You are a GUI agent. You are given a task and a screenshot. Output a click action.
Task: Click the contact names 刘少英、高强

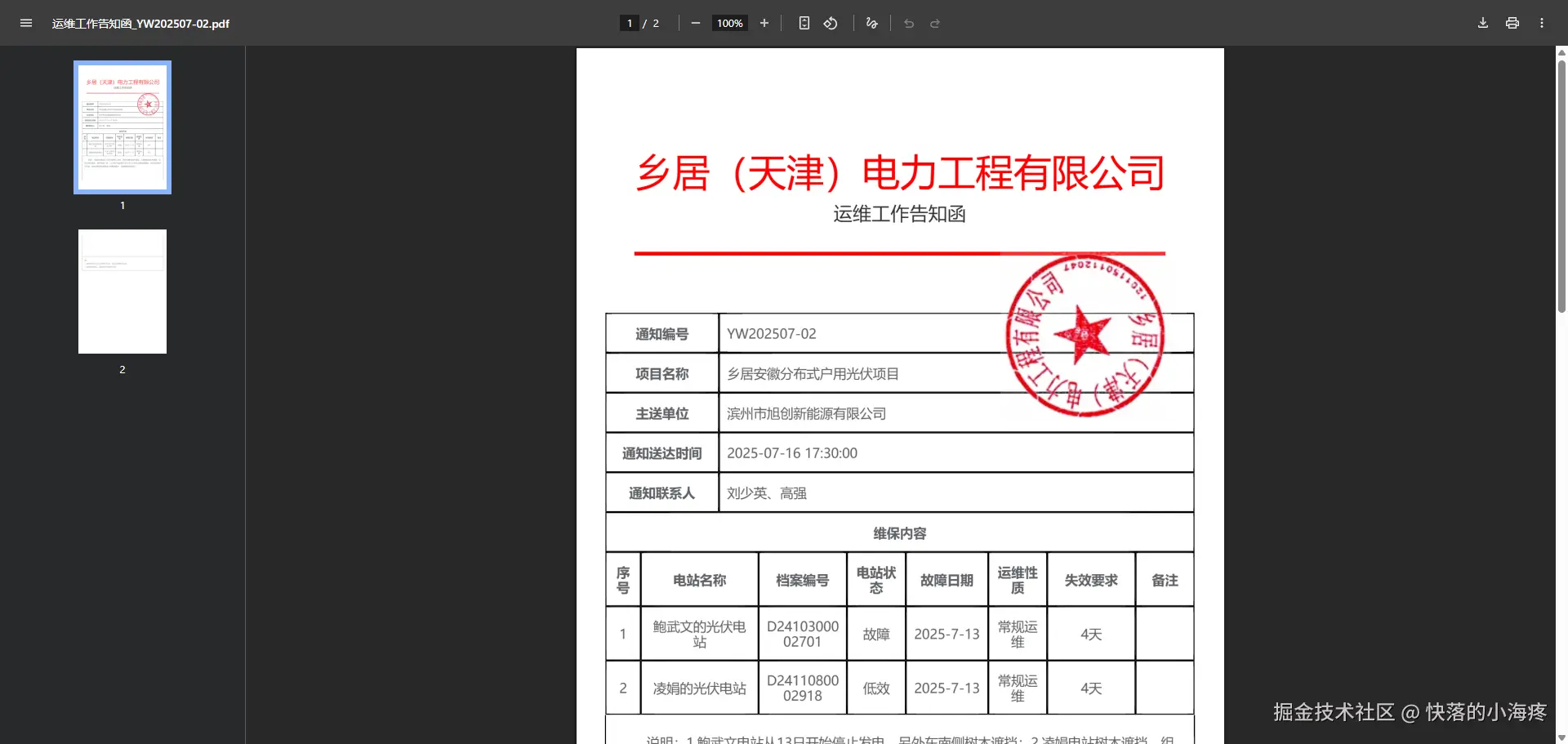point(767,493)
